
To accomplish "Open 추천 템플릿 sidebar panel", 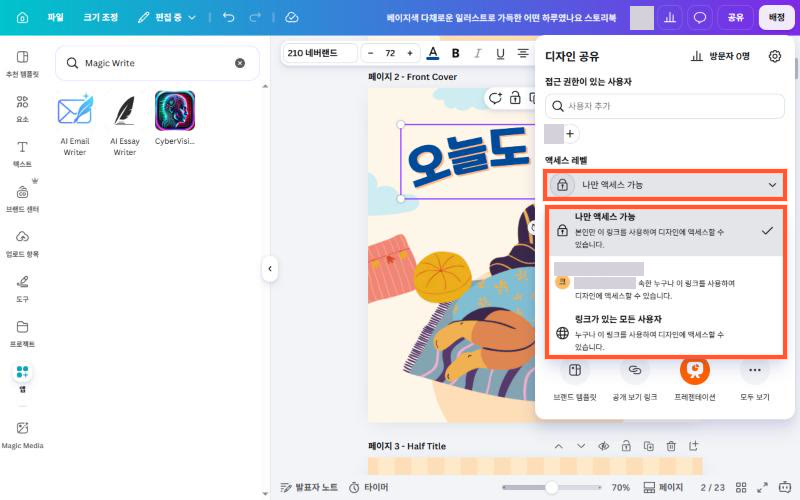I will pos(22,64).
